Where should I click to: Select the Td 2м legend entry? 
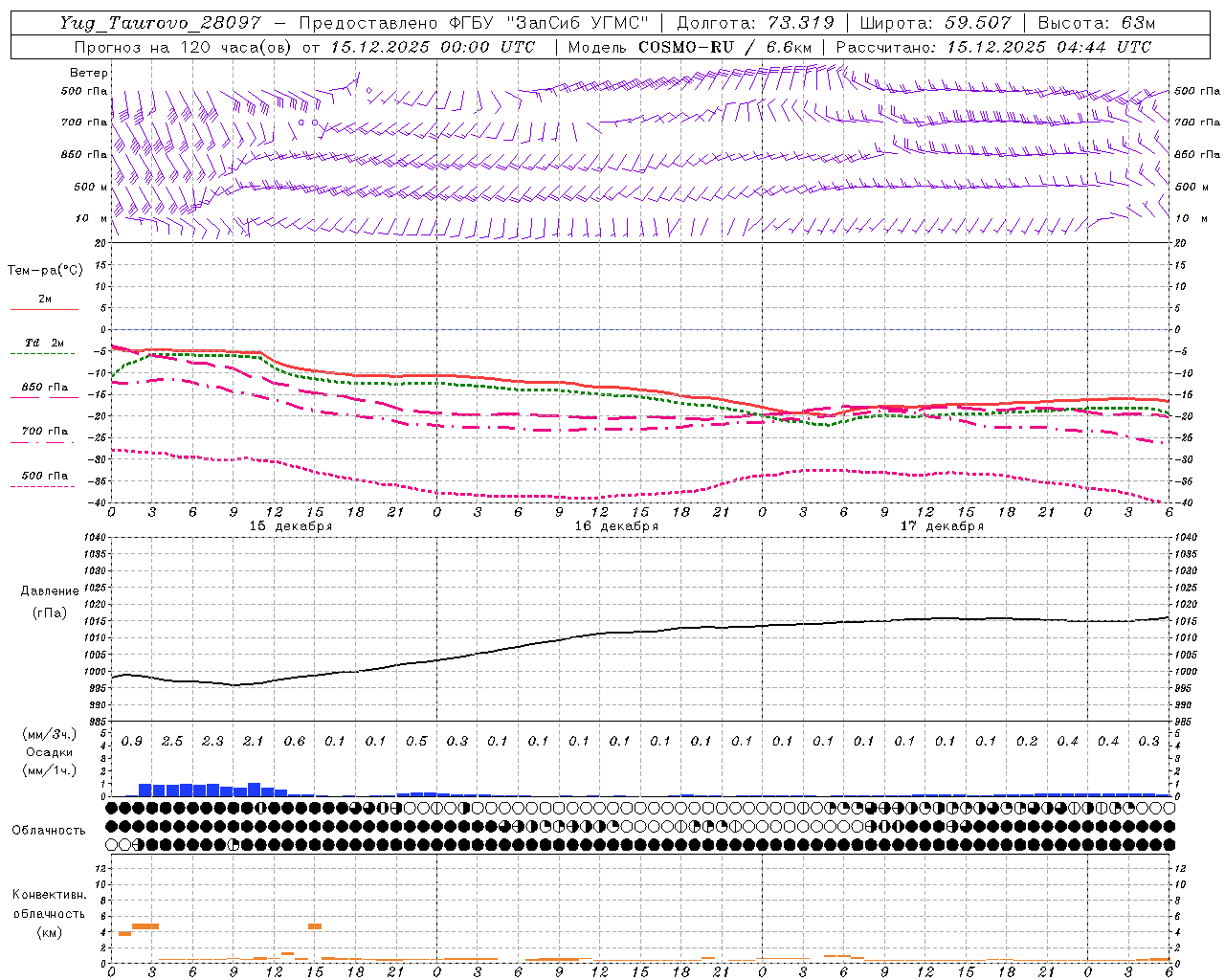coord(45,343)
